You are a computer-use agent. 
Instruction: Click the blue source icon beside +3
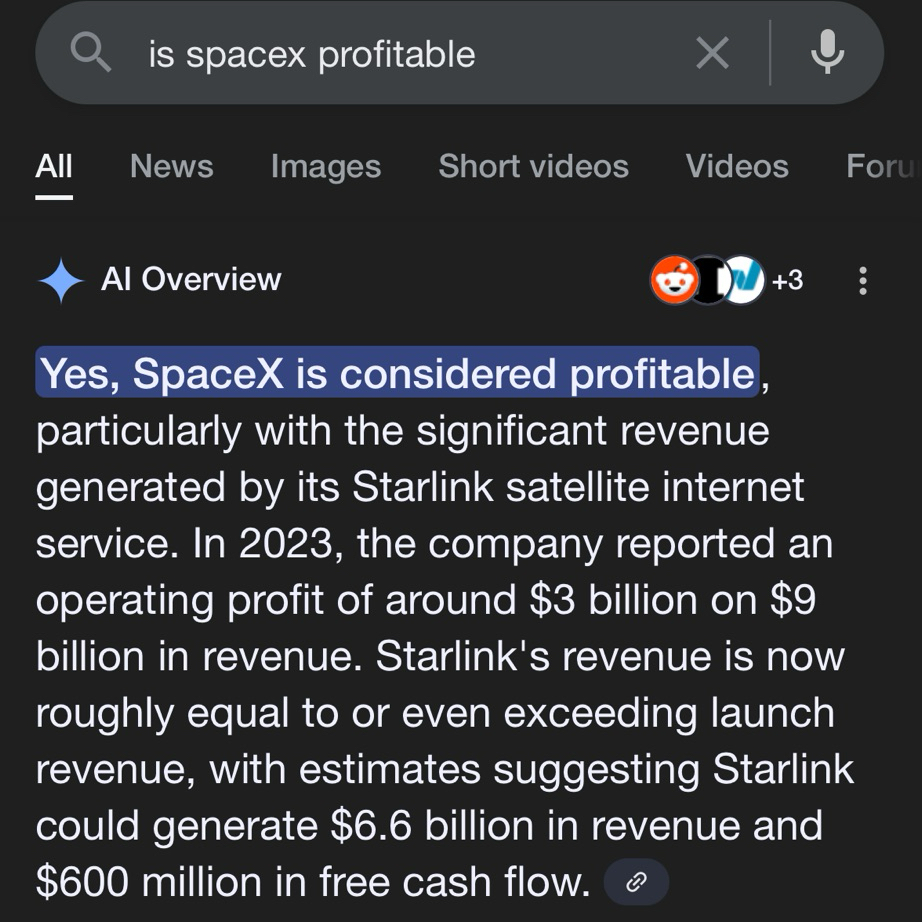pyautogui.click(x=745, y=280)
